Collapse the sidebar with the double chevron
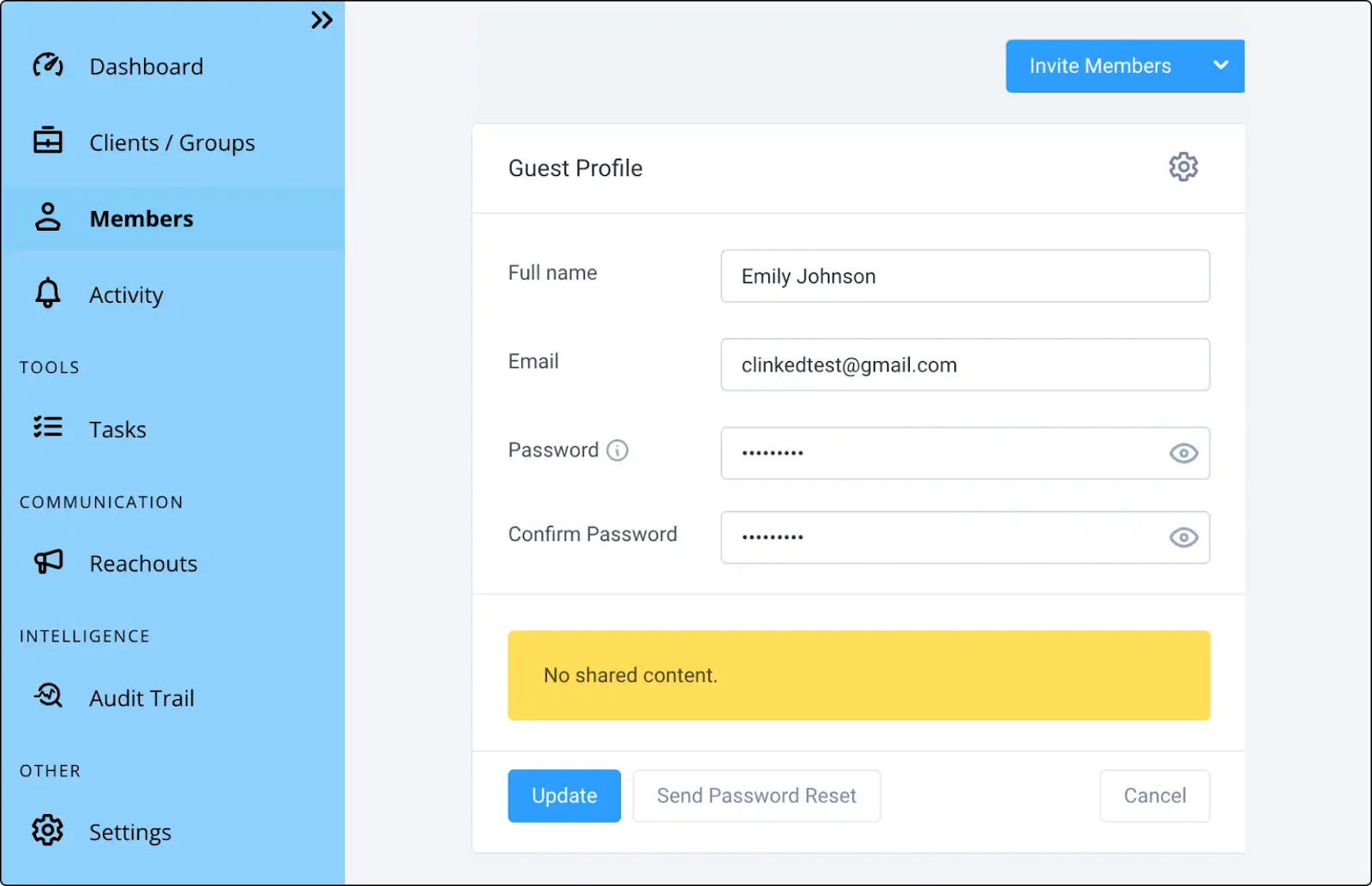 tap(322, 19)
